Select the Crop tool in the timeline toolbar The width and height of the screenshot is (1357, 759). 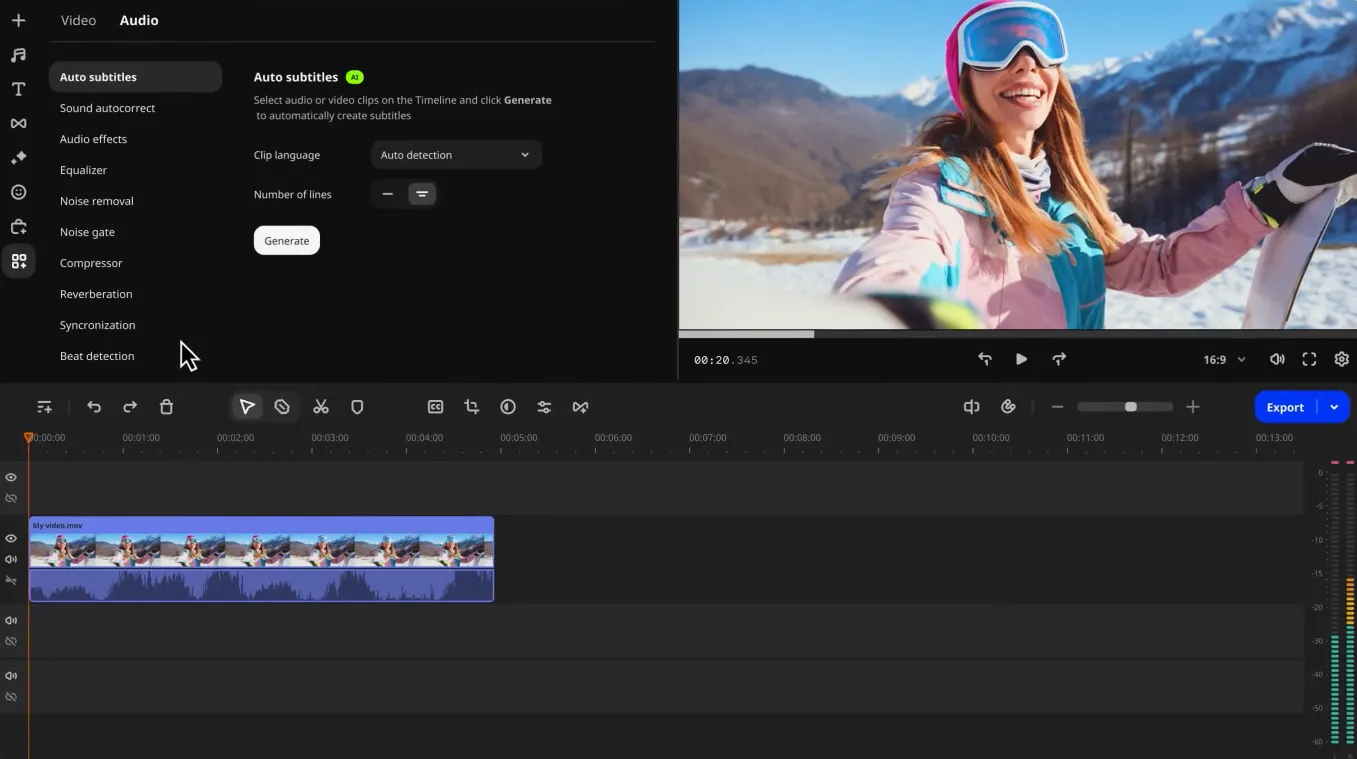coord(471,406)
